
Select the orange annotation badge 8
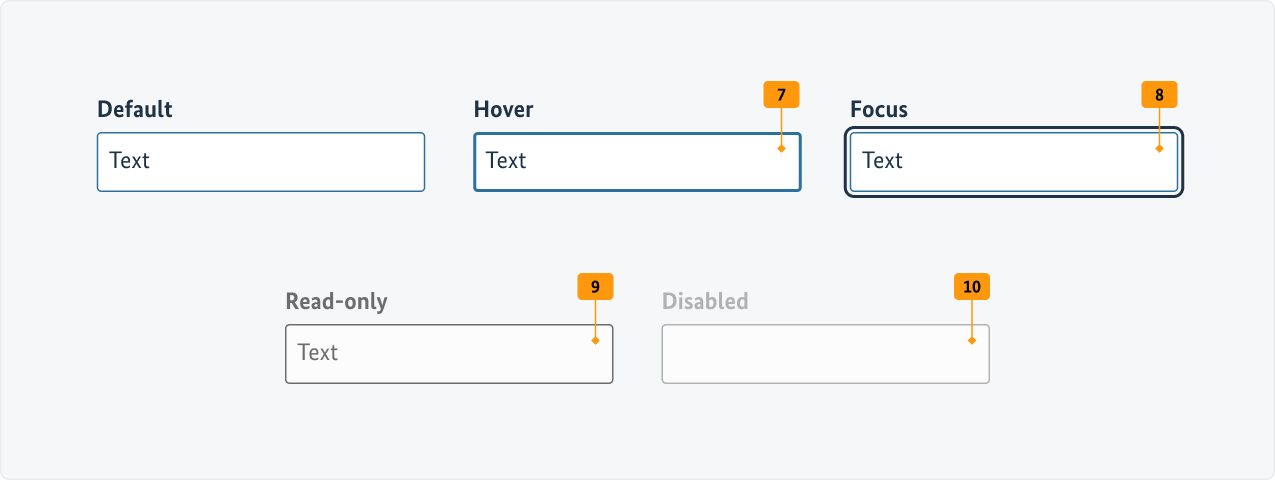click(x=1159, y=95)
